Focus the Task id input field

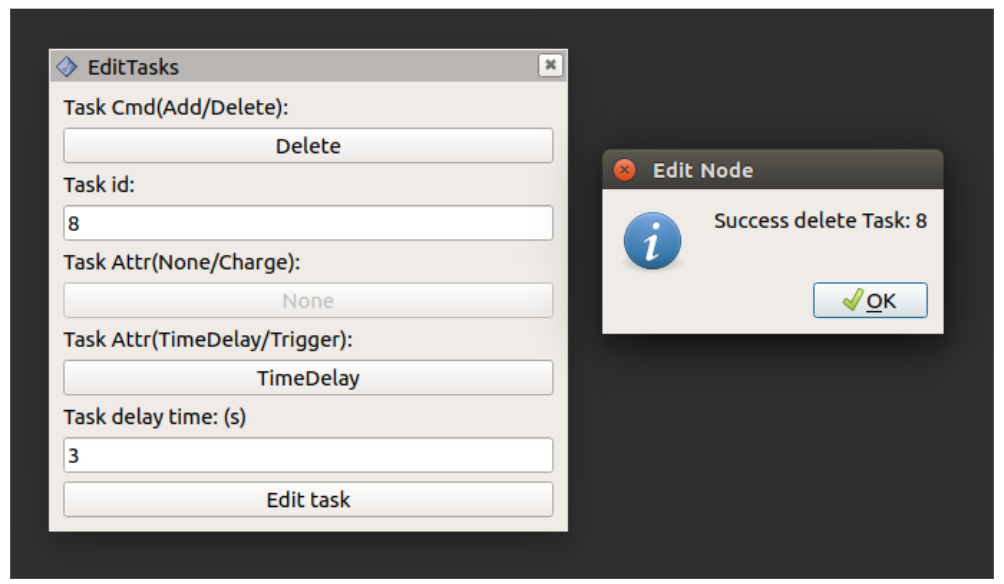[308, 223]
